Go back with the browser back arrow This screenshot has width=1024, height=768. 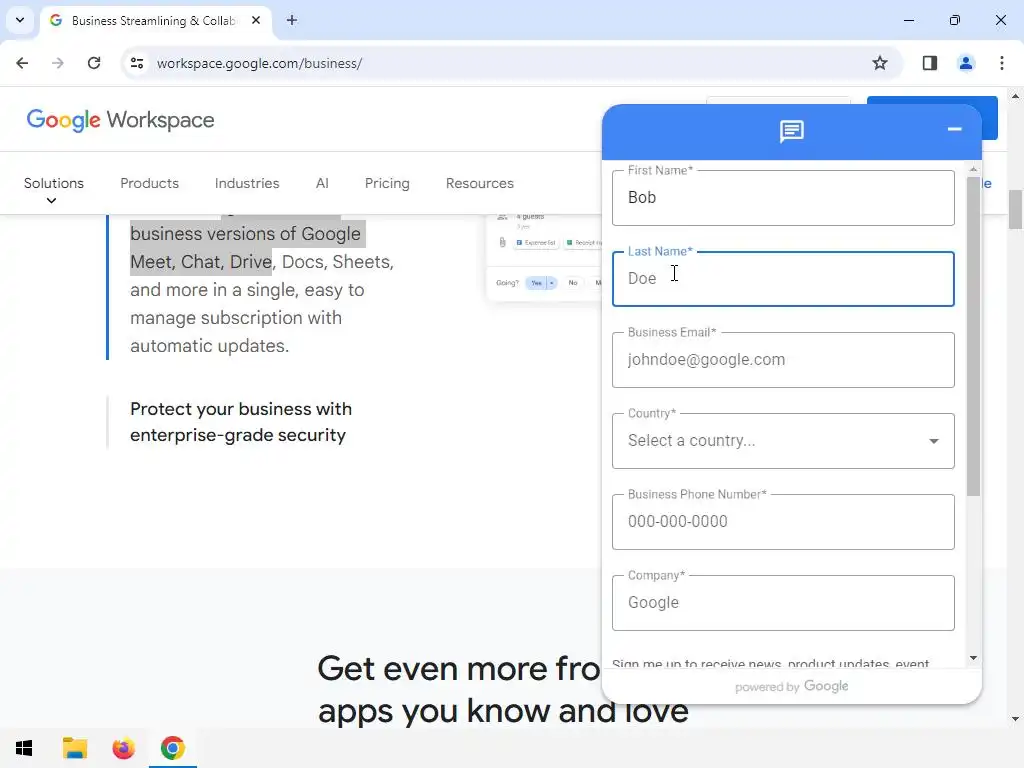(22, 63)
